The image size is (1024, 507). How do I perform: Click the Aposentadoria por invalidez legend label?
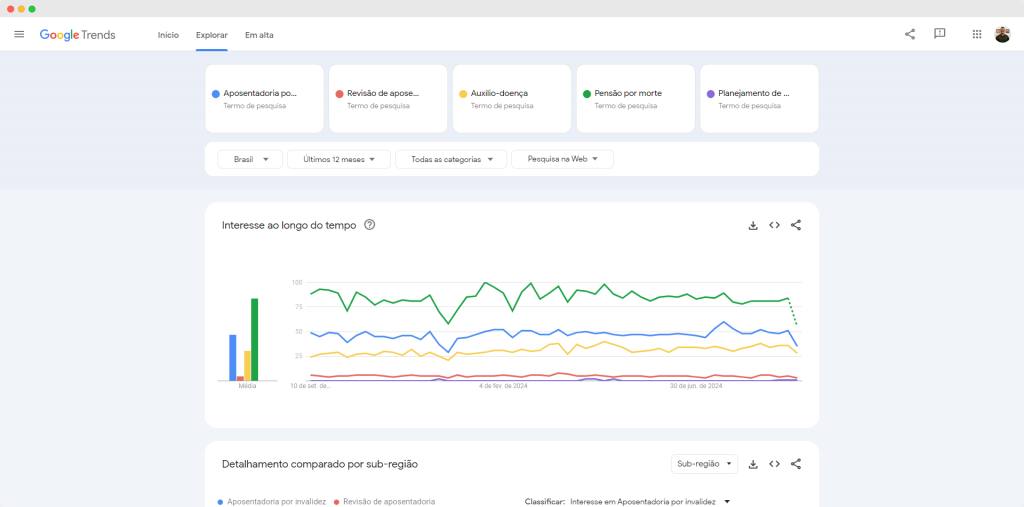click(x=276, y=502)
